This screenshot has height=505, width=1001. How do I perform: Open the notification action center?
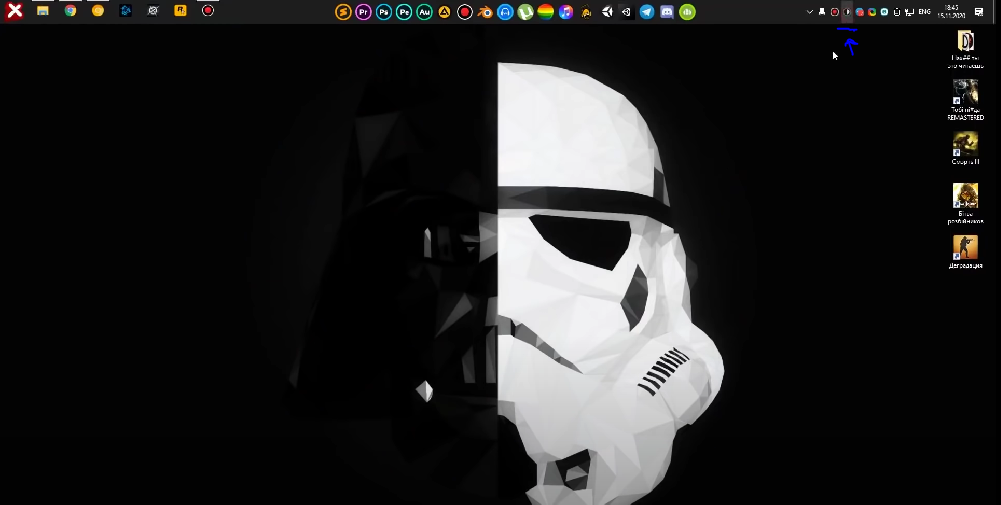tap(979, 12)
